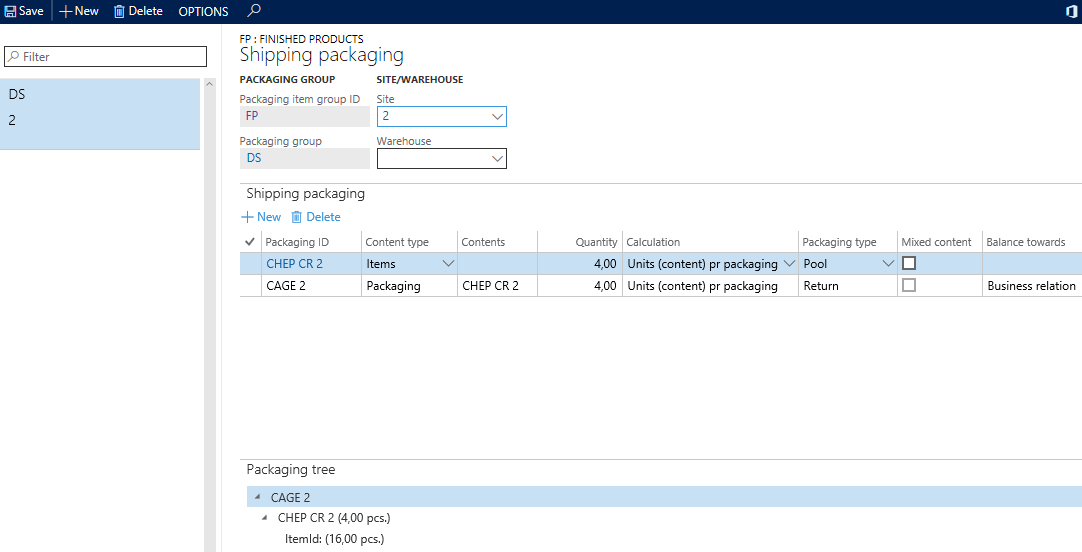
Task: Click the Packaging group field DS
Action: tap(304, 159)
